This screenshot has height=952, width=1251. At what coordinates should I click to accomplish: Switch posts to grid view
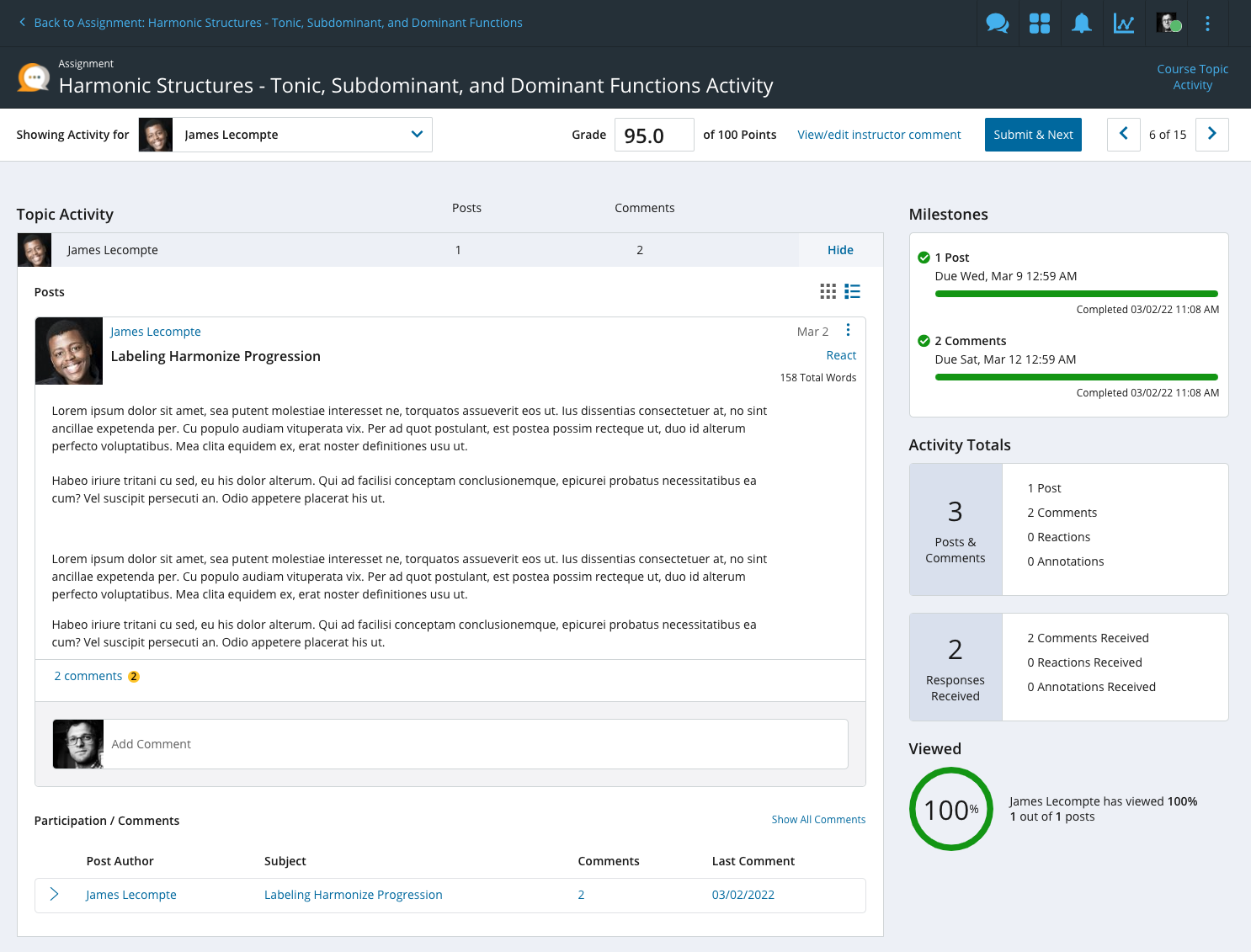pyautogui.click(x=828, y=291)
